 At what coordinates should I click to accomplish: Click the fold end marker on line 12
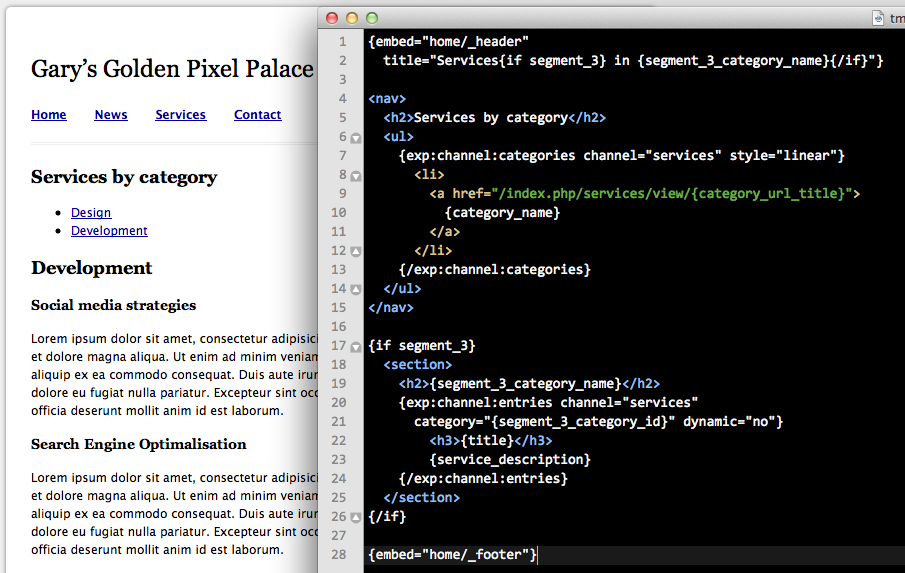[356, 252]
